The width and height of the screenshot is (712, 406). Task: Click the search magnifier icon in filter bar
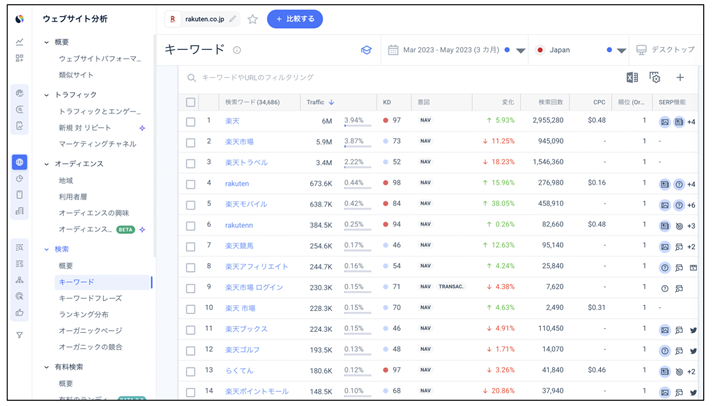pyautogui.click(x=192, y=78)
